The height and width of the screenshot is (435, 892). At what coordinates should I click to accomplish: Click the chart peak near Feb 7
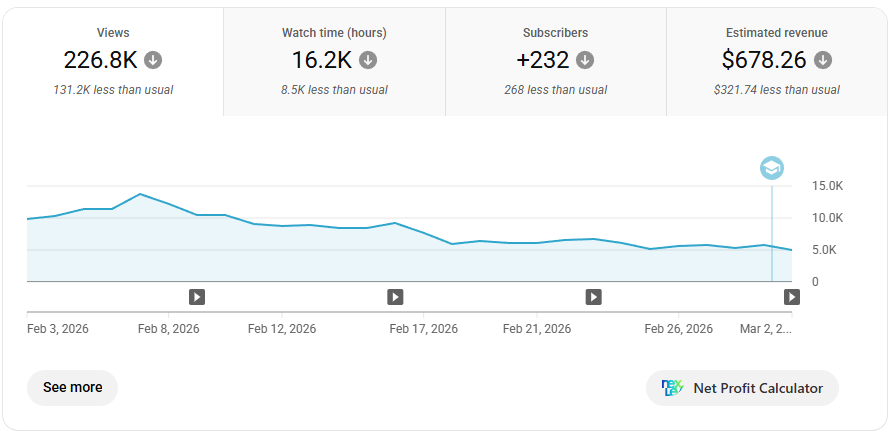click(140, 194)
